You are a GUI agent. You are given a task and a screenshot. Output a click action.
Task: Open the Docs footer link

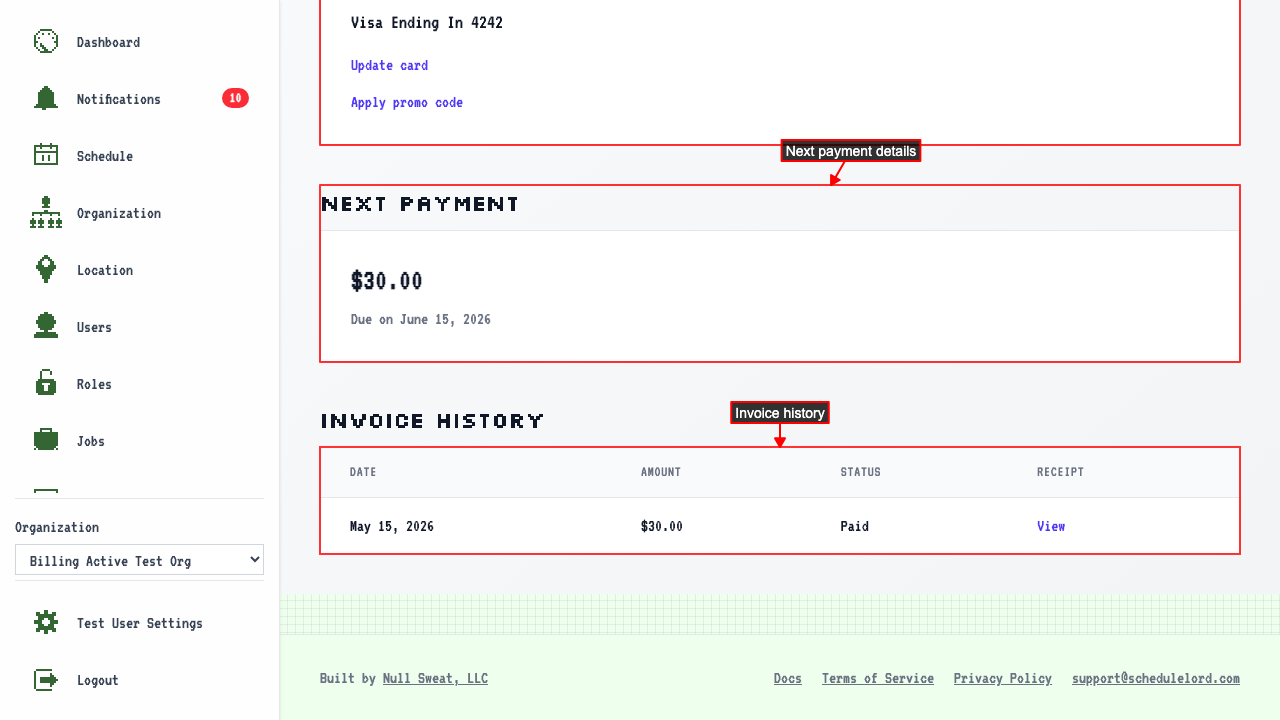pyautogui.click(x=788, y=678)
